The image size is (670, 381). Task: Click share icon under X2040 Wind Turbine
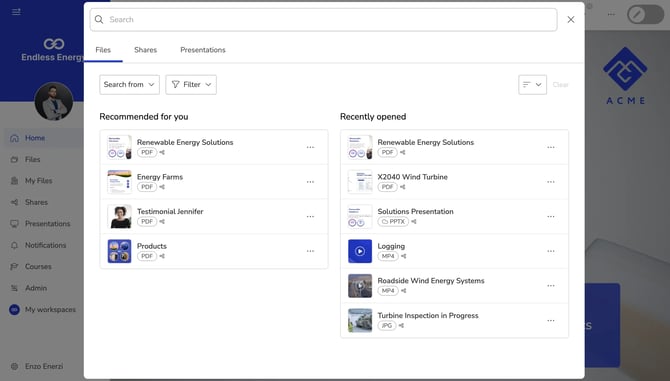[403, 187]
